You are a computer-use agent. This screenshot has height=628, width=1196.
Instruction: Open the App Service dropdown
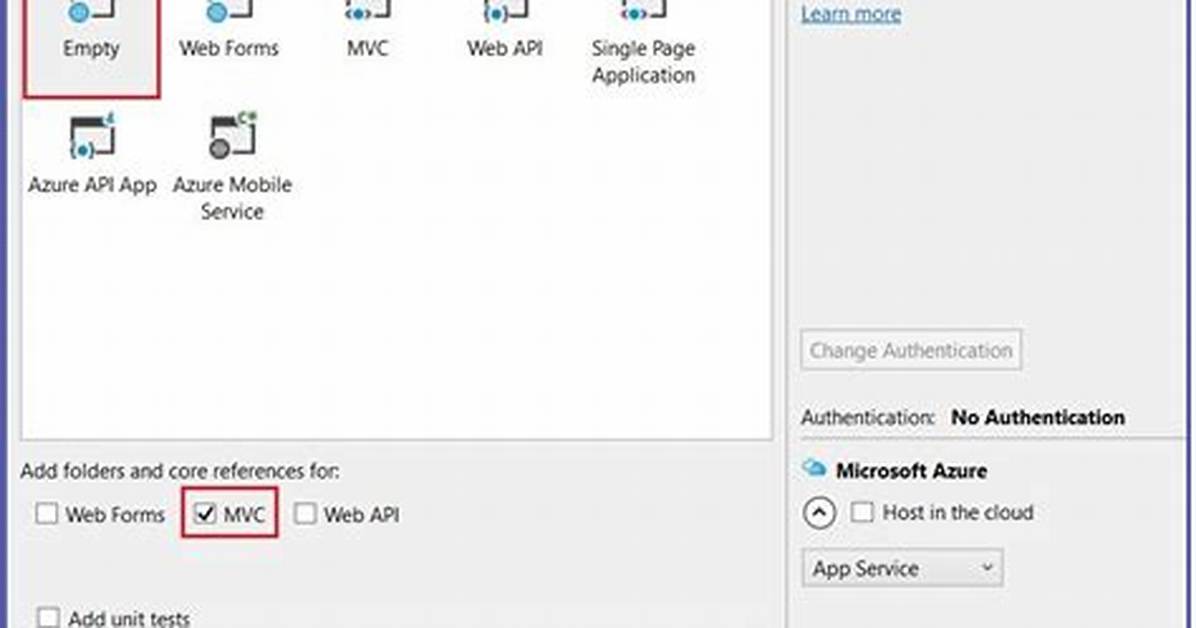tap(902, 568)
